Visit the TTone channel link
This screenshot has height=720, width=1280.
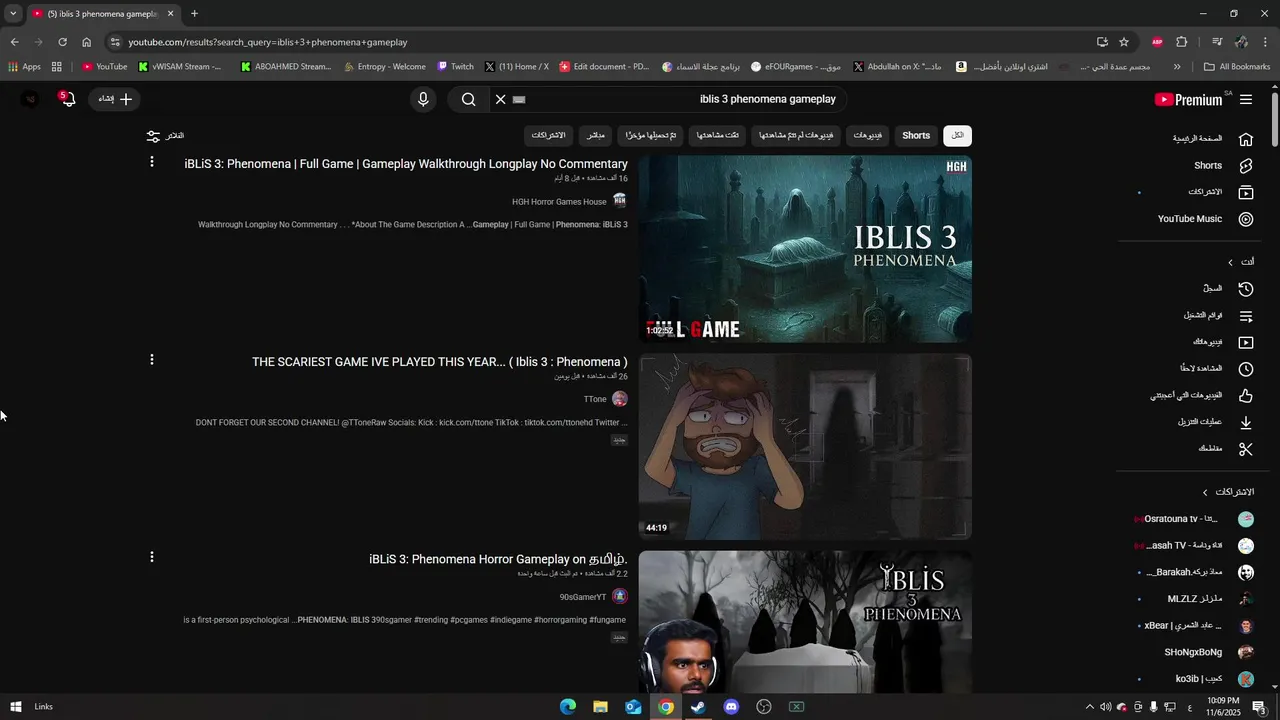[595, 399]
